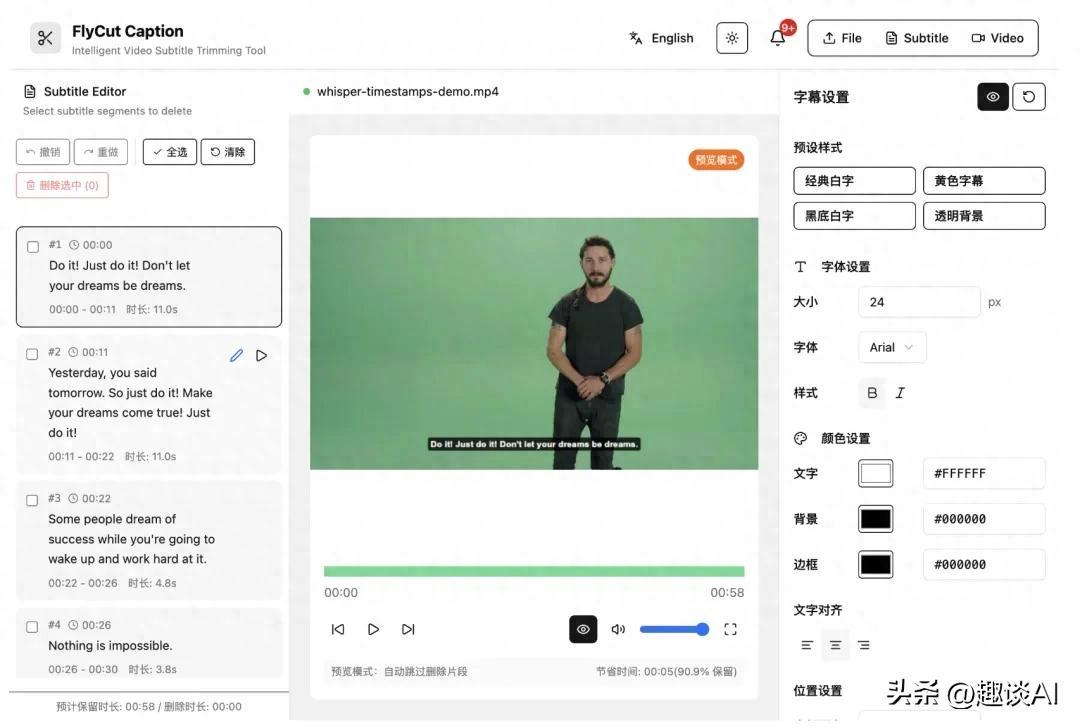Select all subtitle segments with 全选
1080x728 pixels.
[169, 152]
